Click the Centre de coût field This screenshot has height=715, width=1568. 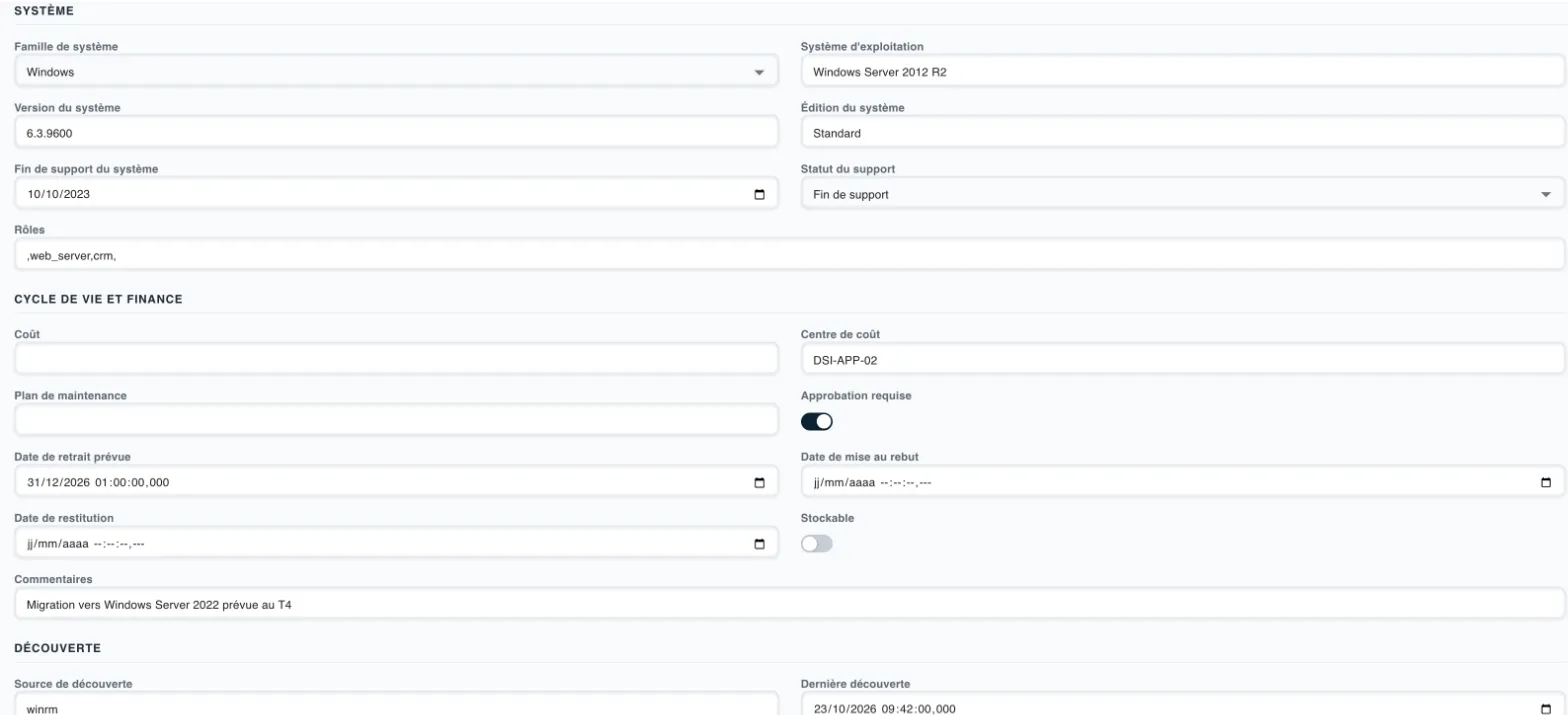(1183, 359)
